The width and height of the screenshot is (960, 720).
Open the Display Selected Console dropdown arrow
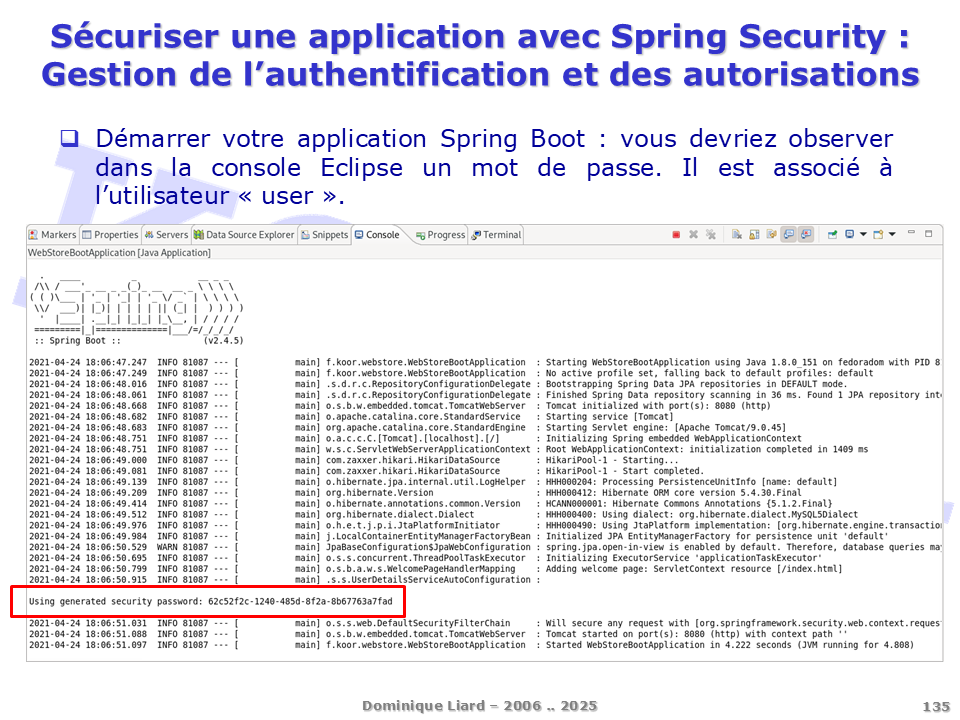pos(863,235)
